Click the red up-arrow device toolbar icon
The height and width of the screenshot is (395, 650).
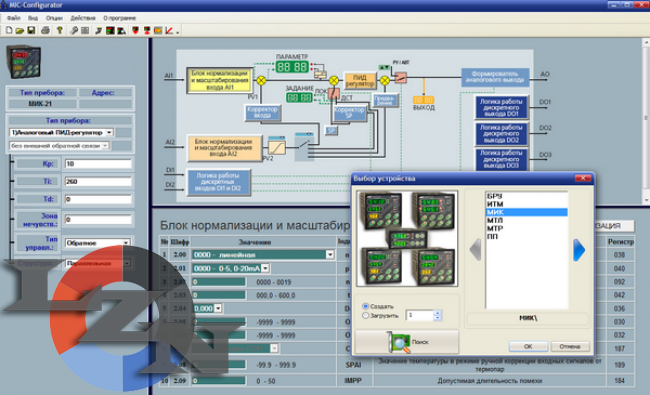[x=147, y=30]
